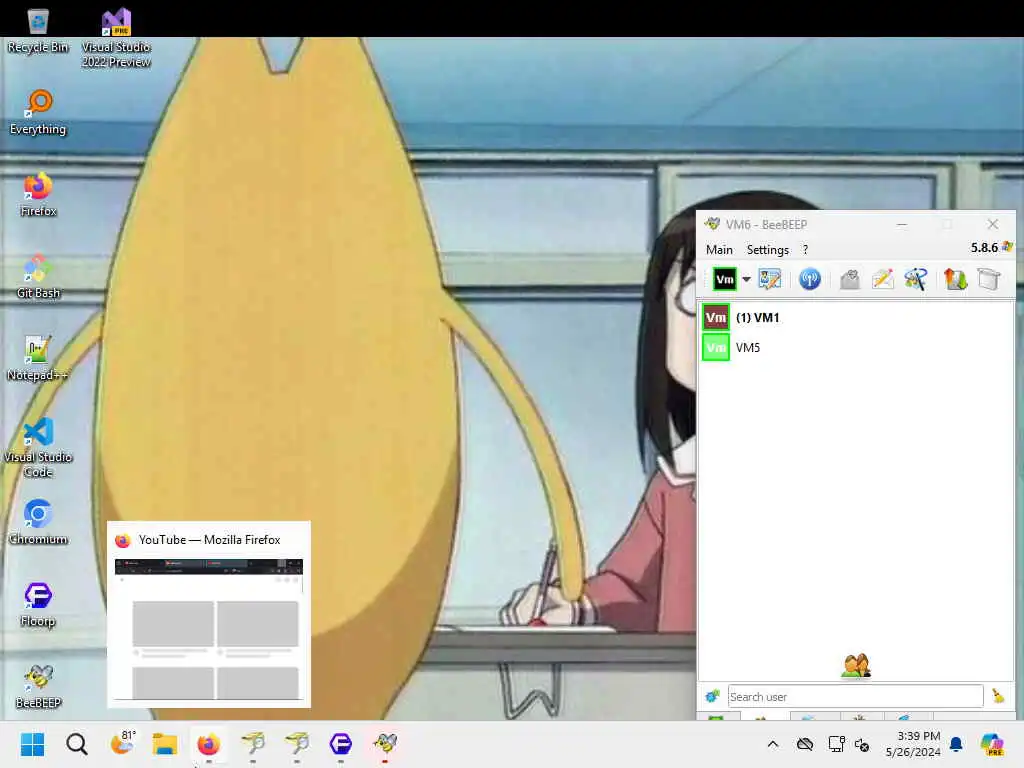Viewport: 1024px width, 768px height.
Task: Select the Git Bash desktop shortcut
Action: (38, 277)
